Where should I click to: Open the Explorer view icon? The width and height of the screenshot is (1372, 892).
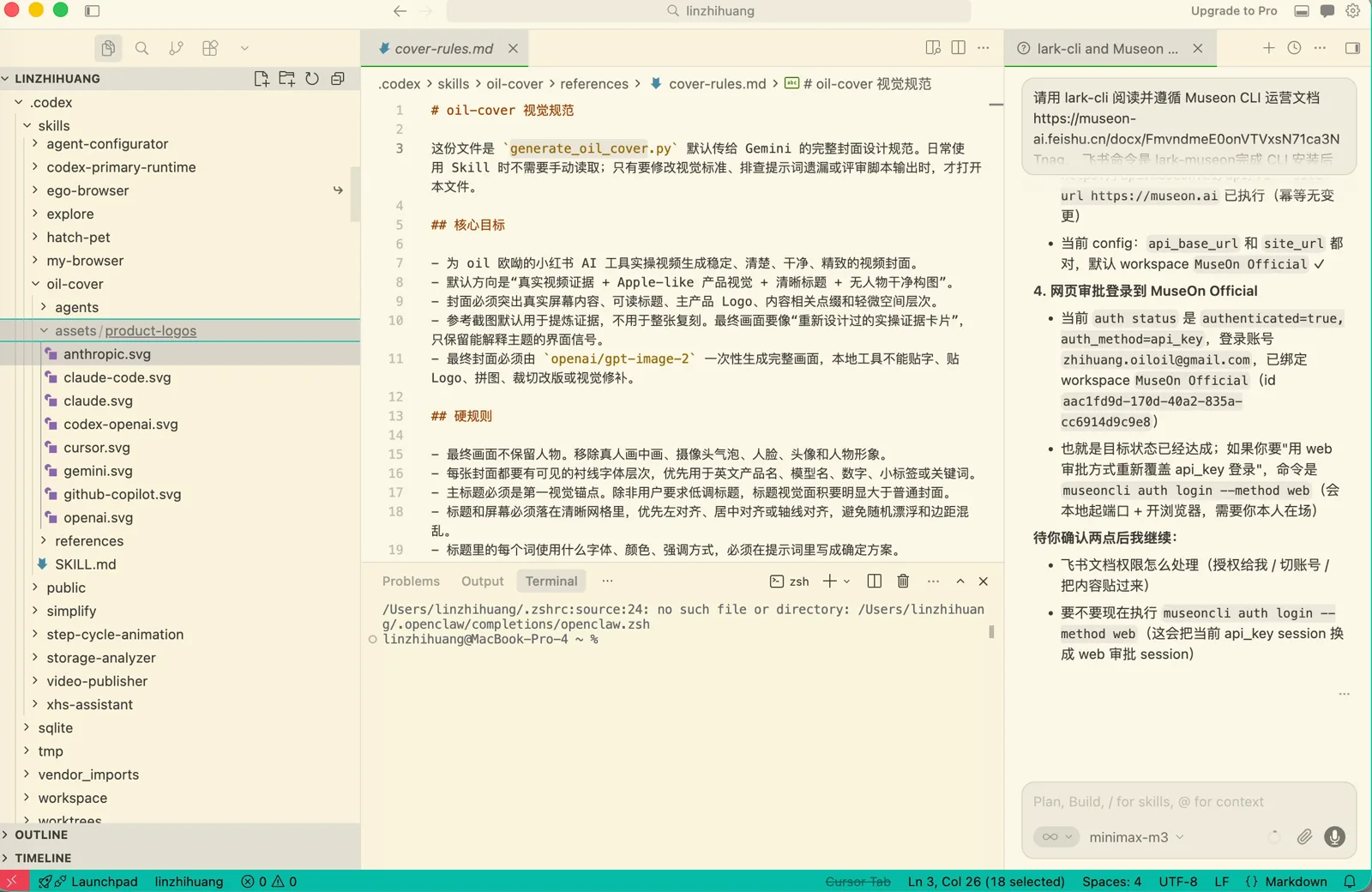click(108, 48)
